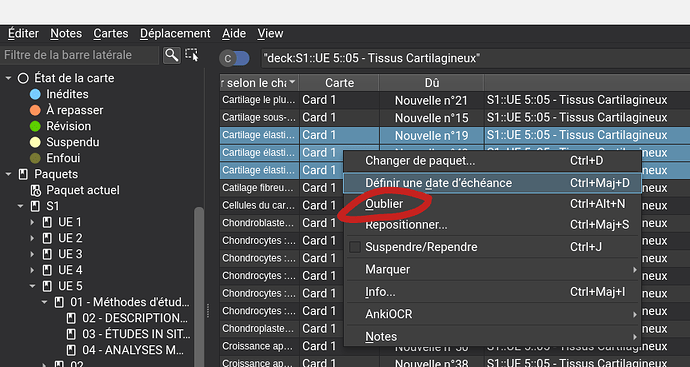Click the Nouvelle n°15 cell
Image resolution: width=690 pixels, height=367 pixels.
[431, 118]
